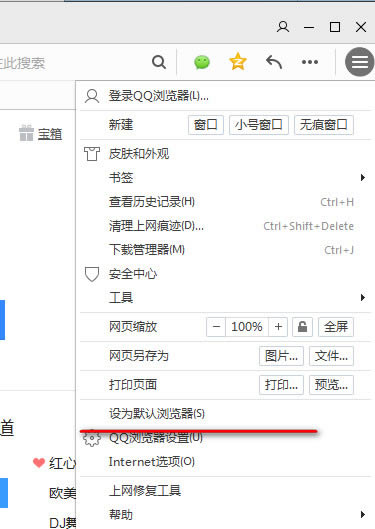Viewport: 375px width, 529px height.
Task: Save page as 文件... button
Action: click(x=331, y=356)
